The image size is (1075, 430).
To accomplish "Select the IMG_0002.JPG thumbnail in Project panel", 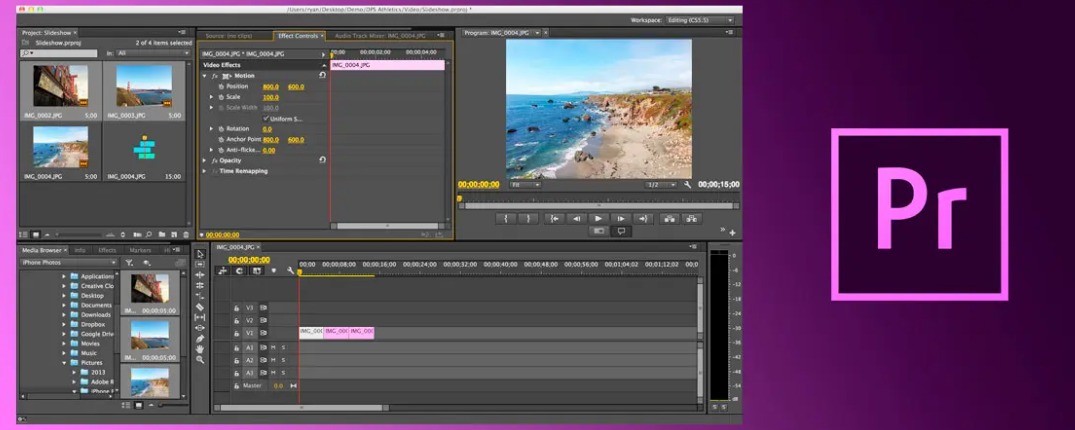I will 61,90.
